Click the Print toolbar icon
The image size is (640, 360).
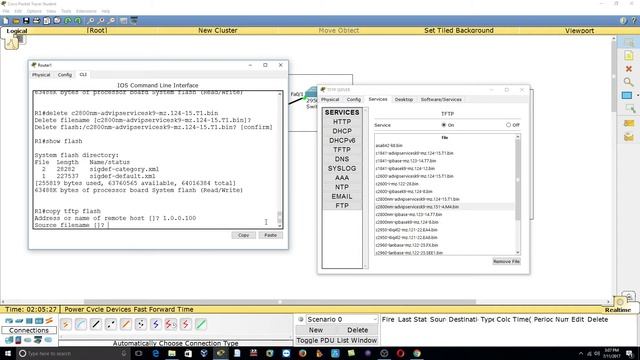coord(36,21)
